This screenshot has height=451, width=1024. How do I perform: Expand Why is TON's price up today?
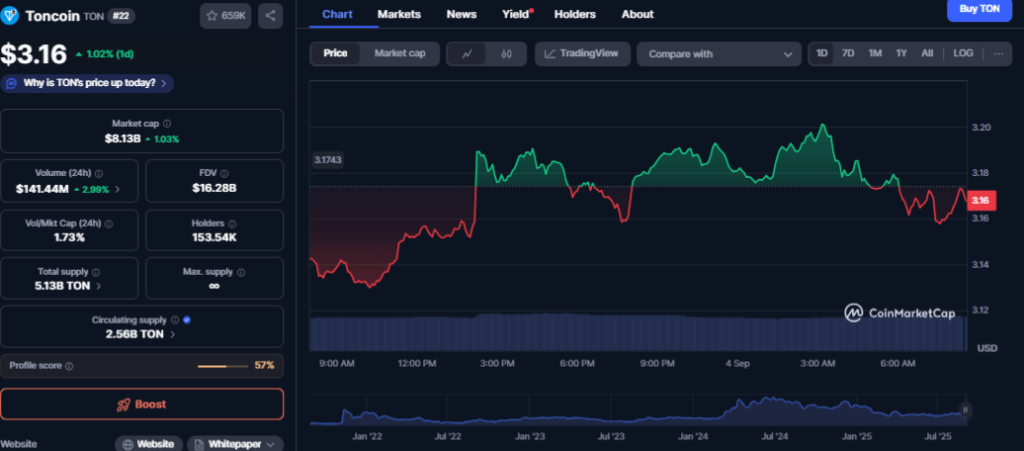pos(87,83)
